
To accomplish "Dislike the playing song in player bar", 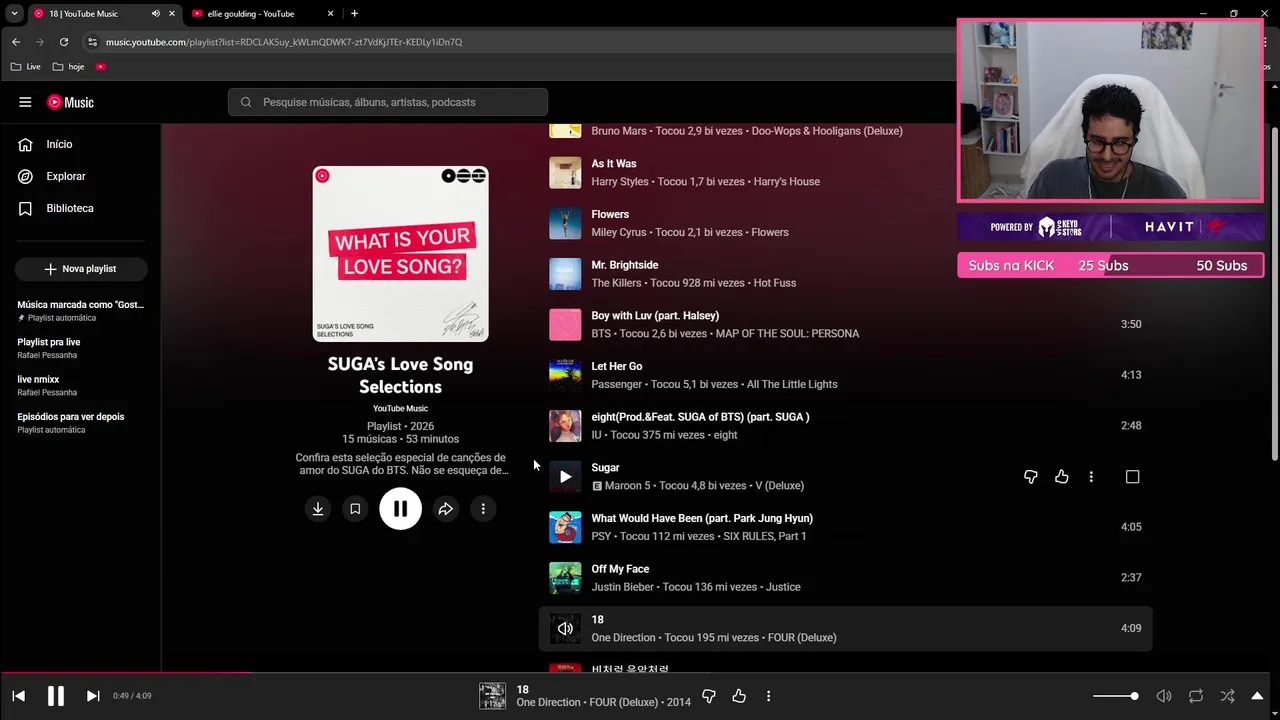I will [709, 696].
